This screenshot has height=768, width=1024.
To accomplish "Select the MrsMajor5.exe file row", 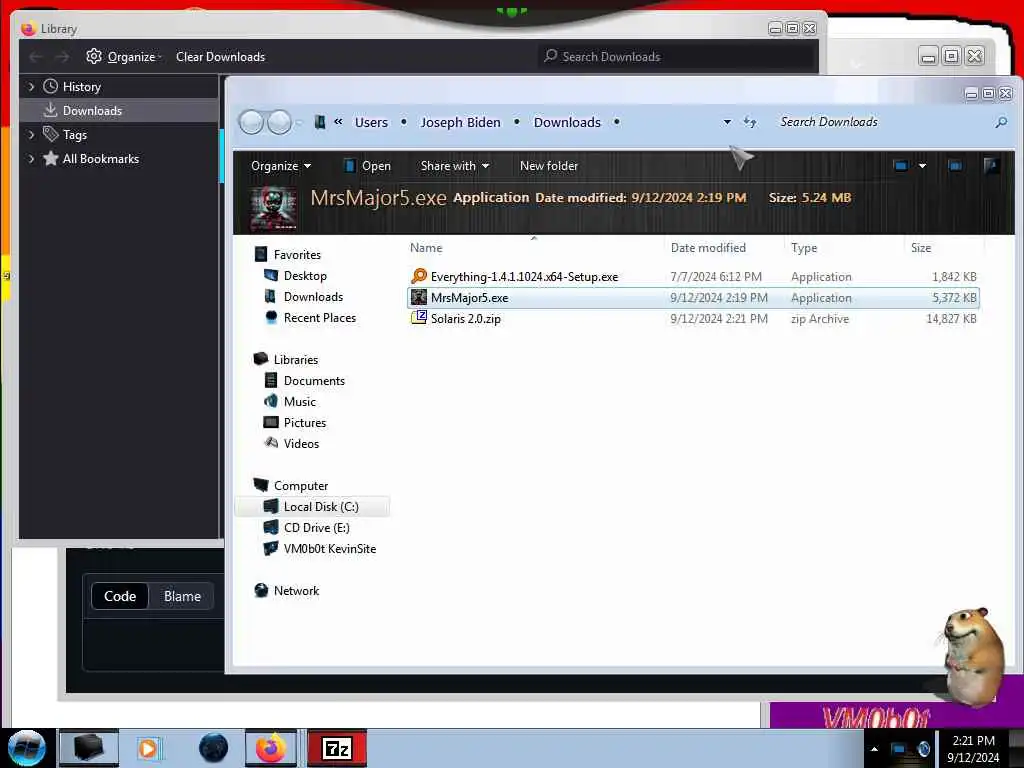I will click(693, 298).
